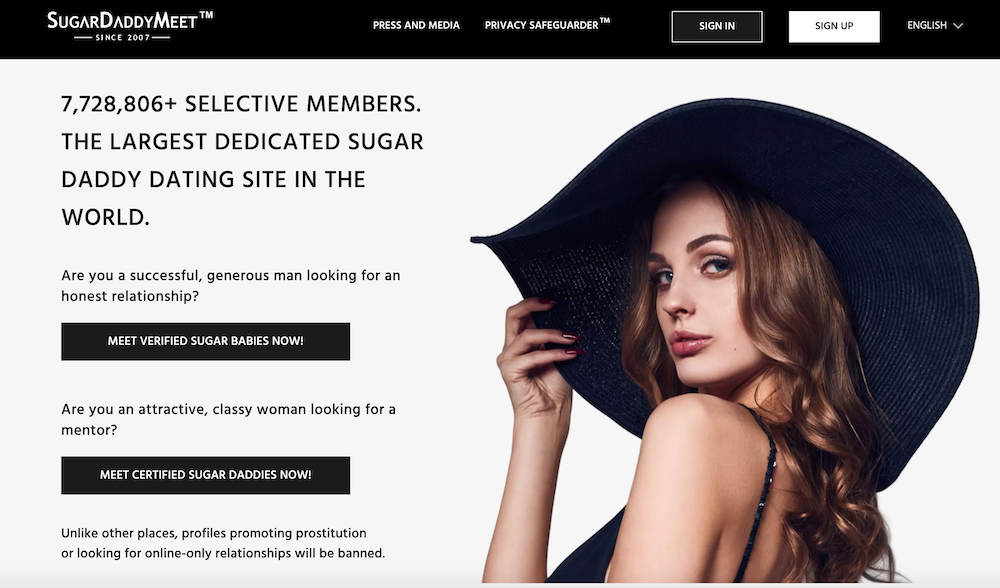Click the 'Daddy Dating Site in the' headline line
This screenshot has width=1000, height=588.
213,180
